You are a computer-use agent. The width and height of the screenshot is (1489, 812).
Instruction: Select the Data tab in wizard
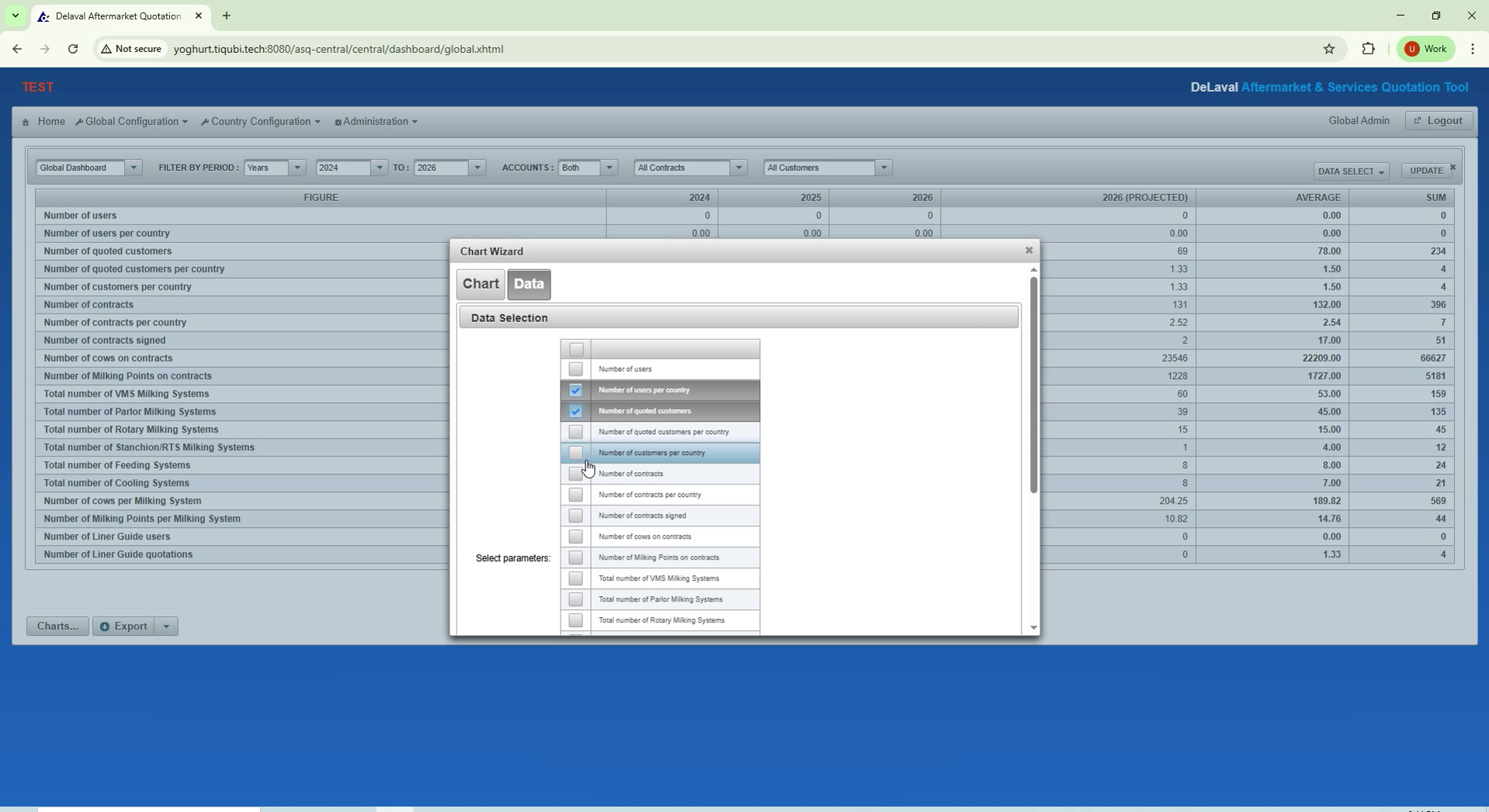(x=529, y=284)
